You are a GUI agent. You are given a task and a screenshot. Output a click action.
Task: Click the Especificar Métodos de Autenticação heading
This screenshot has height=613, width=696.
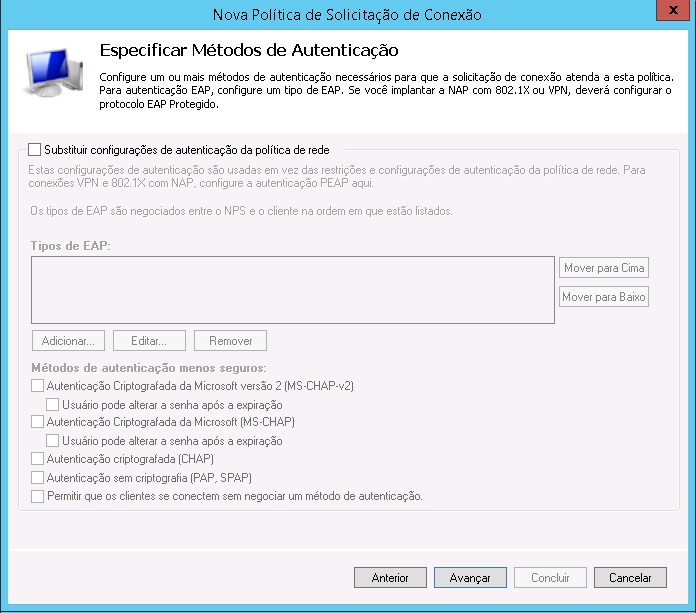pyautogui.click(x=249, y=50)
